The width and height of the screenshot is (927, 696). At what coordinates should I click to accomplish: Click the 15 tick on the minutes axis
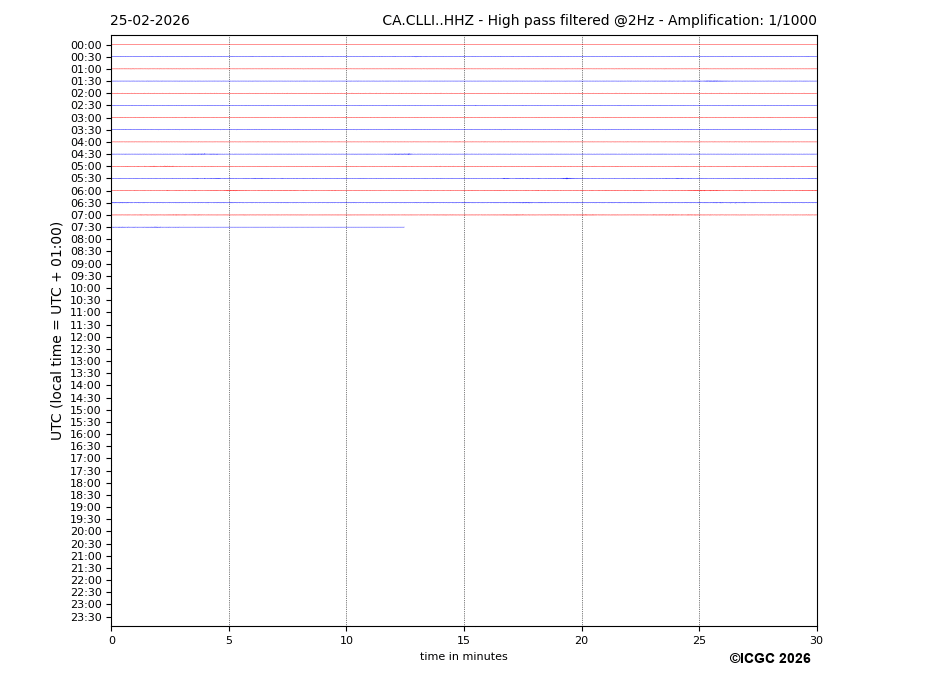click(464, 640)
